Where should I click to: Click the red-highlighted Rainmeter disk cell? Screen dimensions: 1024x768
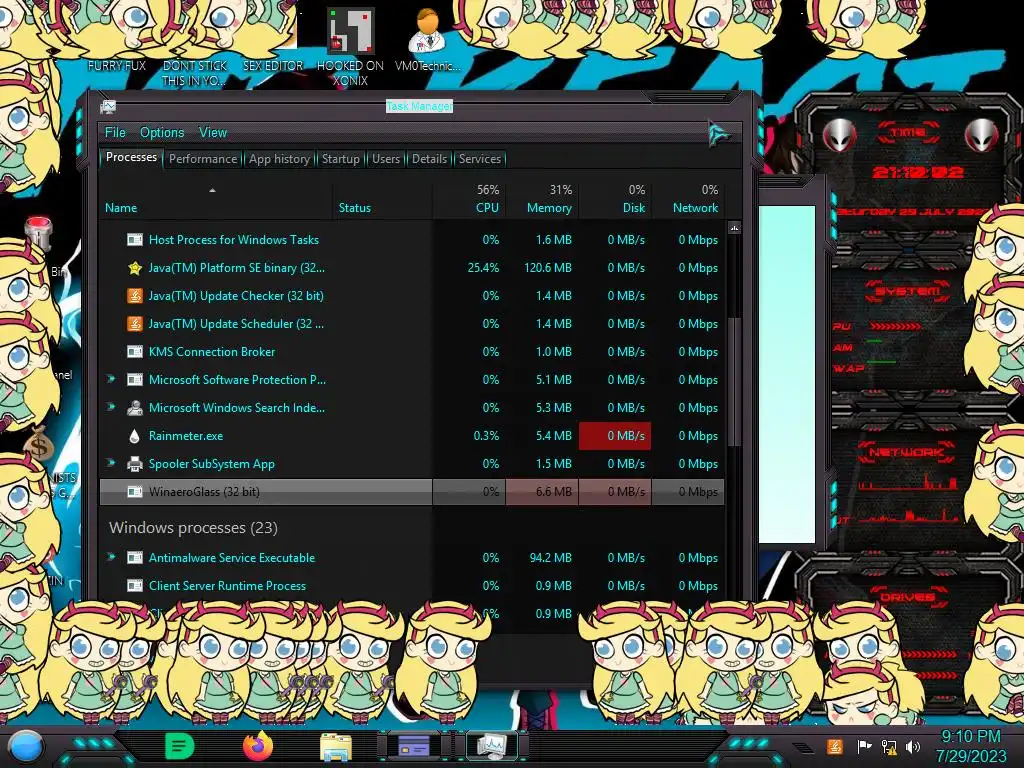pyautogui.click(x=615, y=436)
